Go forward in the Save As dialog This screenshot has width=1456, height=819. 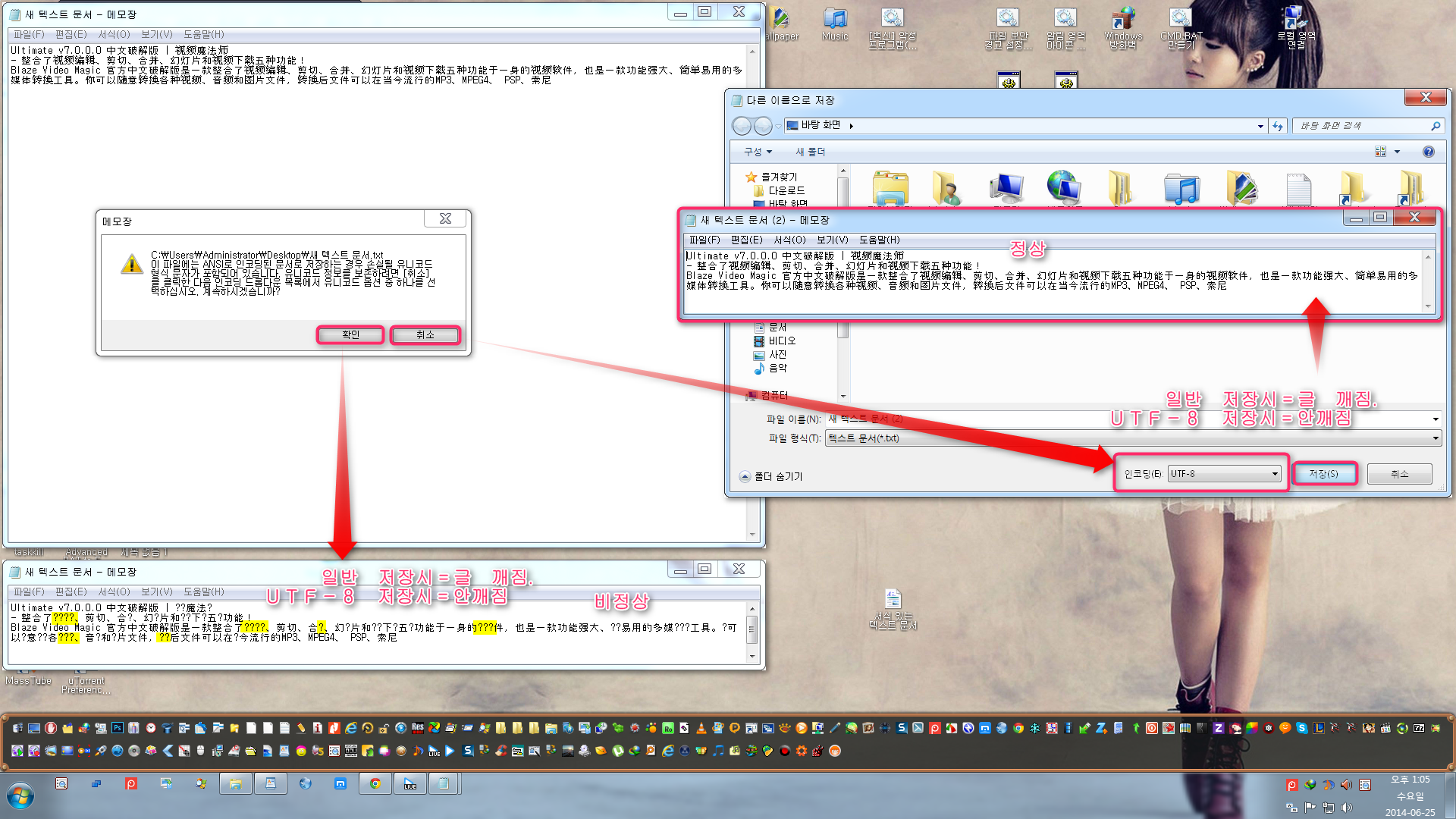pyautogui.click(x=763, y=126)
